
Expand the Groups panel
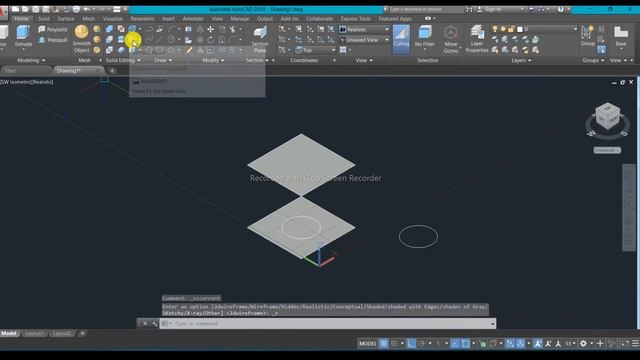click(x=593, y=60)
